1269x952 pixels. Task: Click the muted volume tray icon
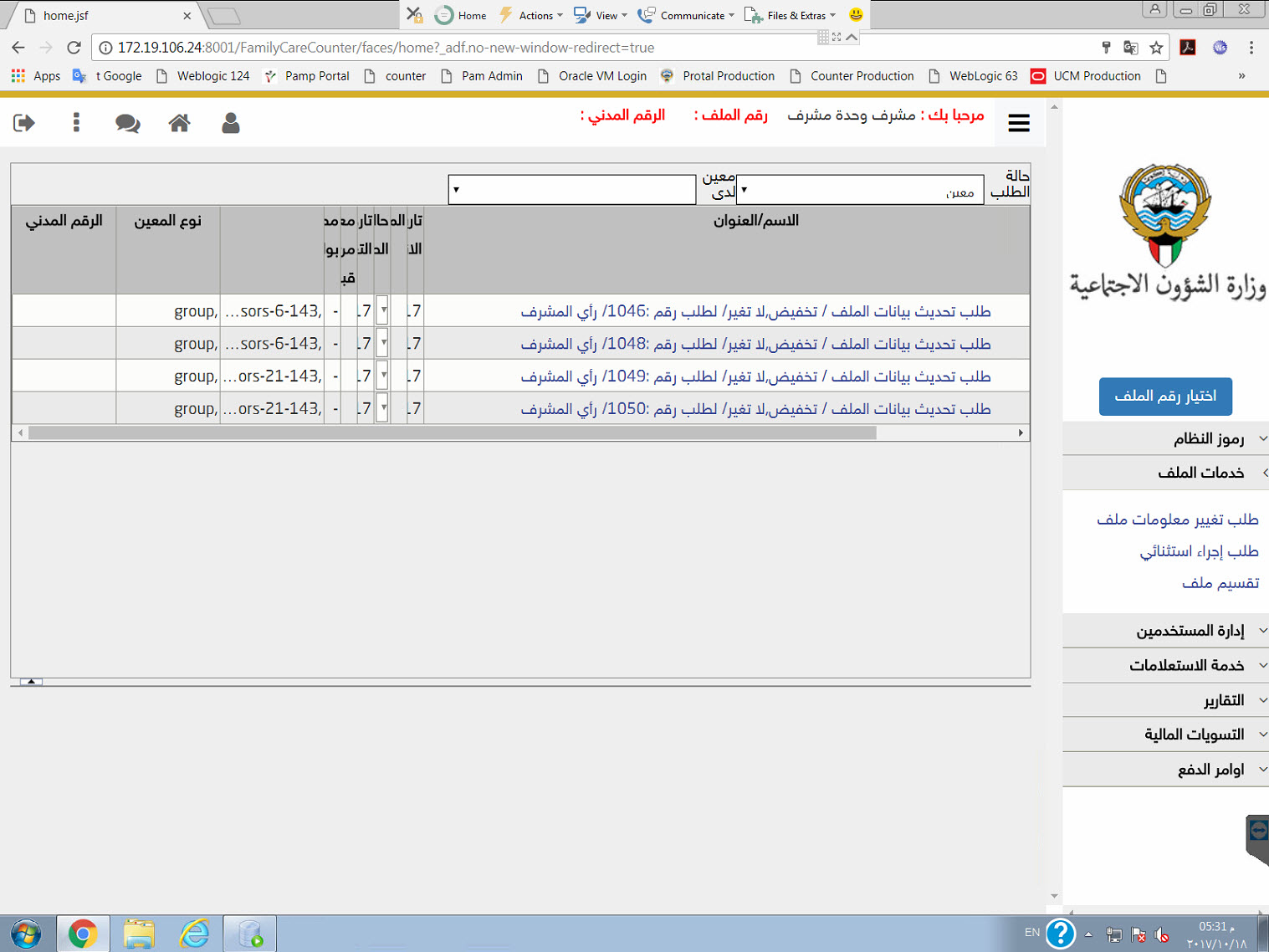1162,934
